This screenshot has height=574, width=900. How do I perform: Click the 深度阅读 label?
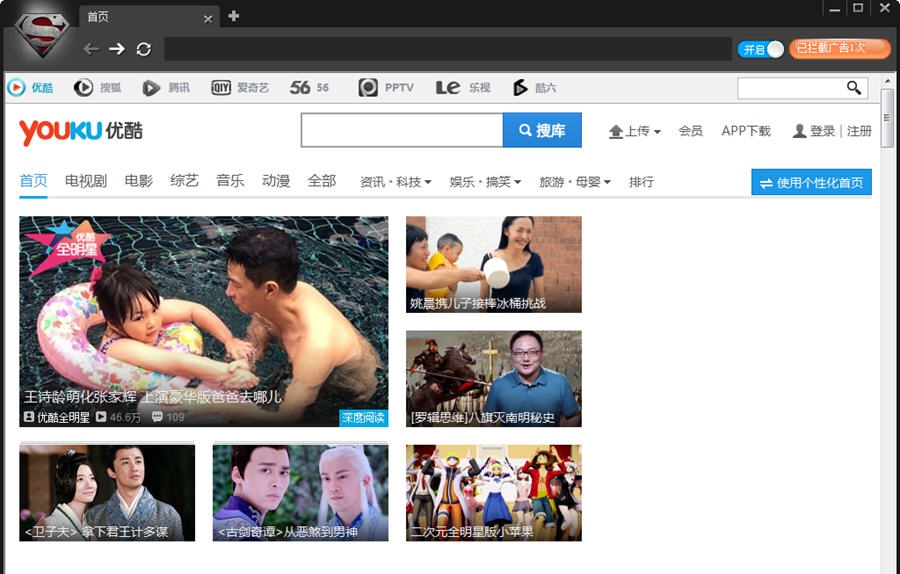[363, 418]
